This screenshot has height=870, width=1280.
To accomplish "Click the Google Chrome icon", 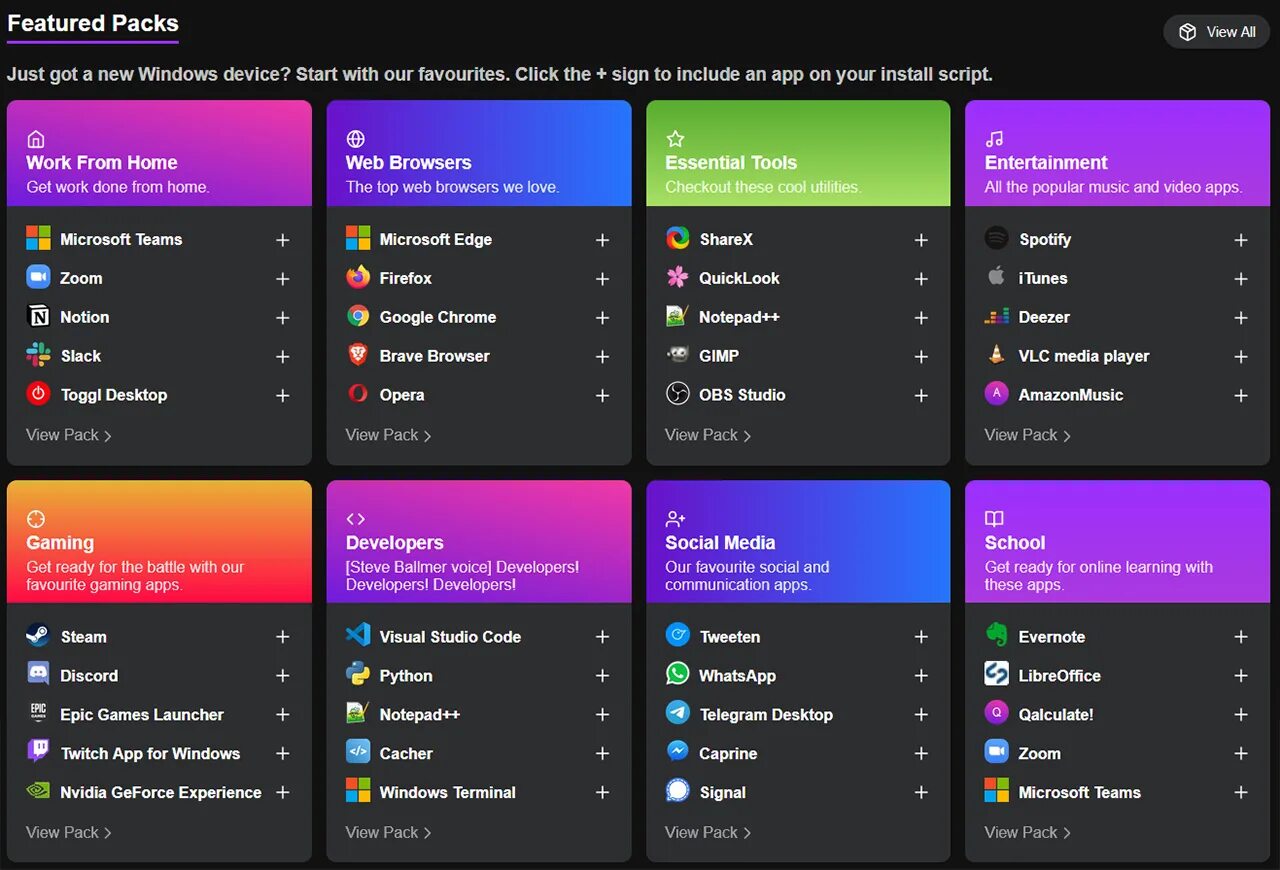I will 358,317.
